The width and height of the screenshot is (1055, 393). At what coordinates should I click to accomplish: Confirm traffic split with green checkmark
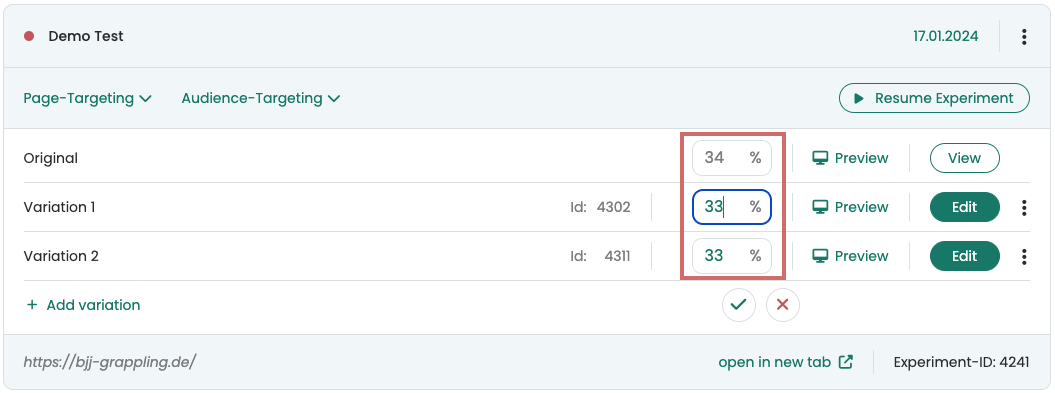coord(739,305)
